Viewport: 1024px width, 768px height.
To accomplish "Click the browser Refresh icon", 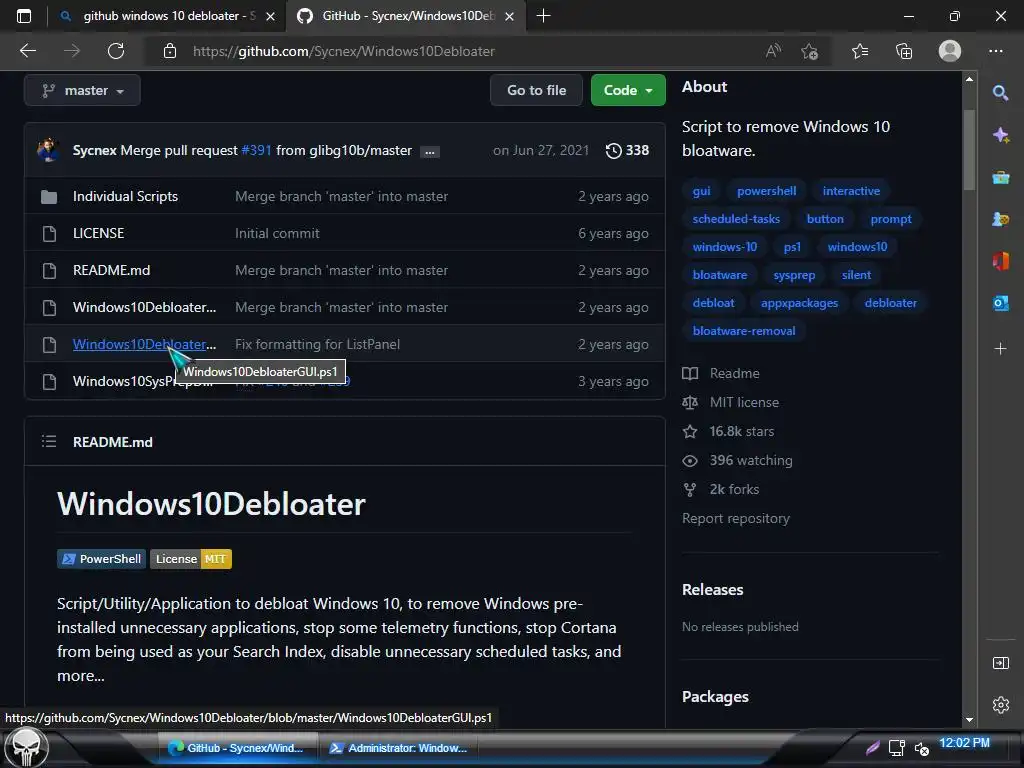I will [x=116, y=51].
